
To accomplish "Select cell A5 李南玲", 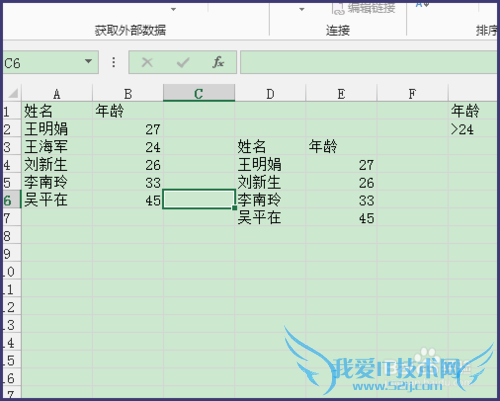I will (57, 182).
